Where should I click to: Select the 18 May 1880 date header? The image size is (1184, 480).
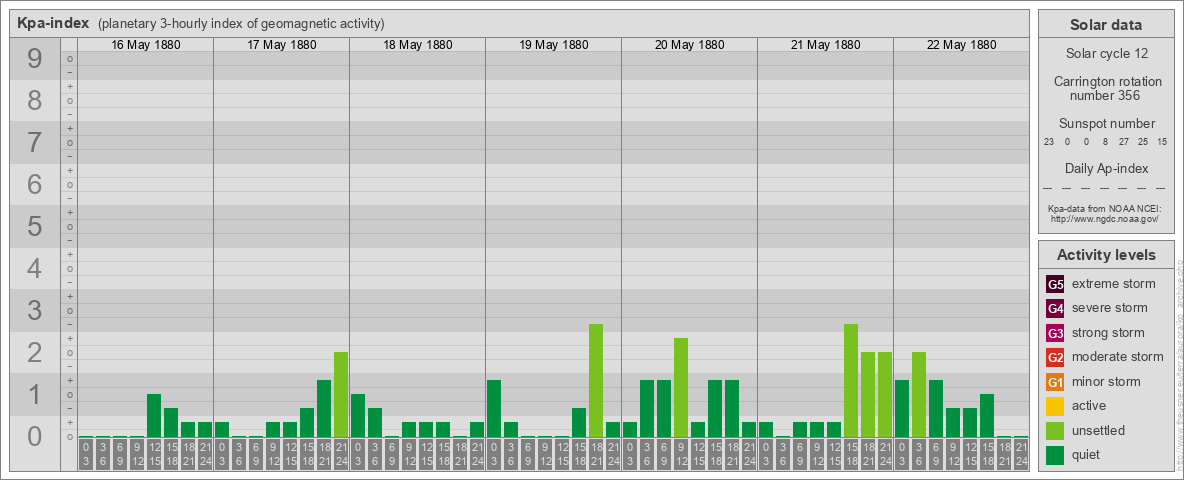(x=418, y=45)
